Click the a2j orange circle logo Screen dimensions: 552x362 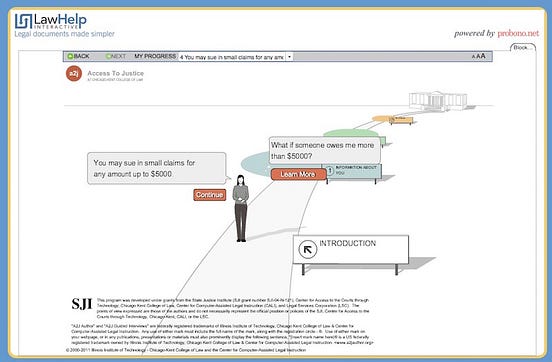tap(74, 74)
